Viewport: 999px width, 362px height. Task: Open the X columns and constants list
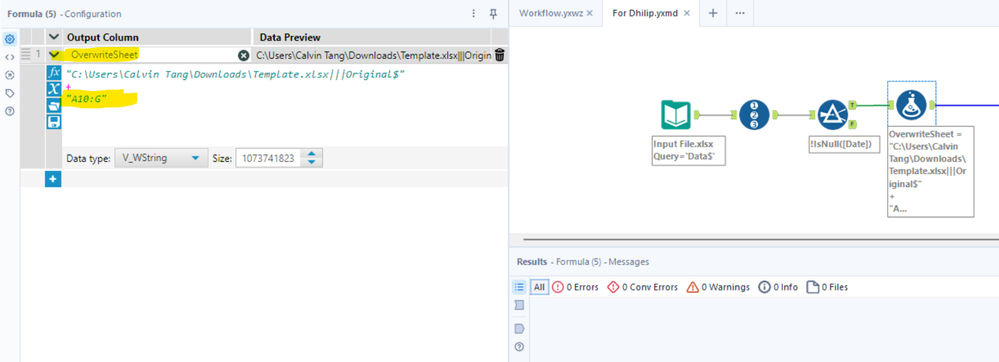point(54,89)
